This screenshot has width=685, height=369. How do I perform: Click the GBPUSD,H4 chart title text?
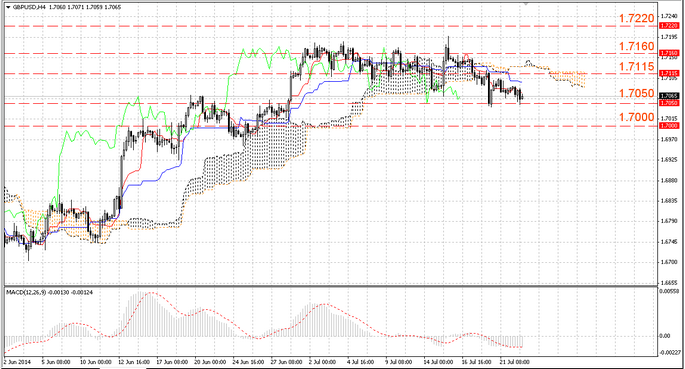[28, 7]
